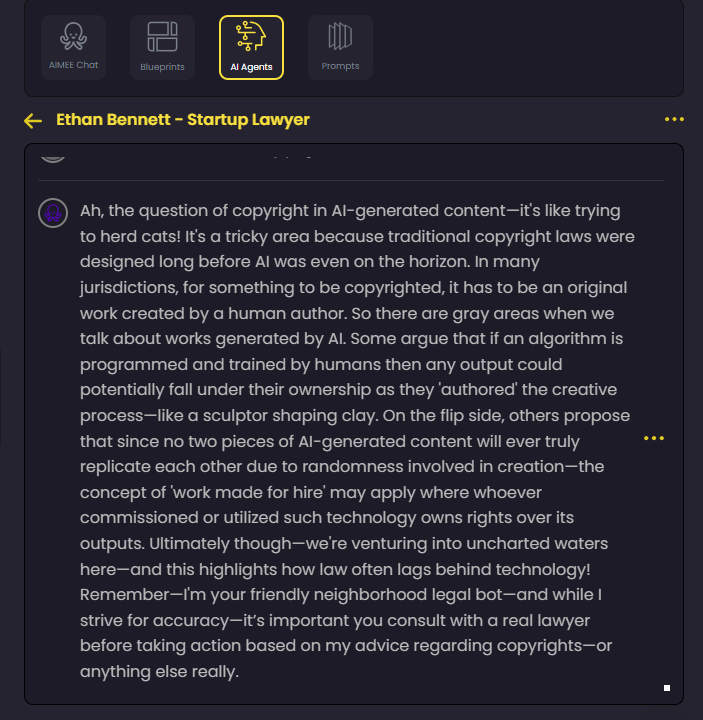This screenshot has height=720, width=703.
Task: Click the "AIMEE Chat" tab label
Action: [x=73, y=66]
